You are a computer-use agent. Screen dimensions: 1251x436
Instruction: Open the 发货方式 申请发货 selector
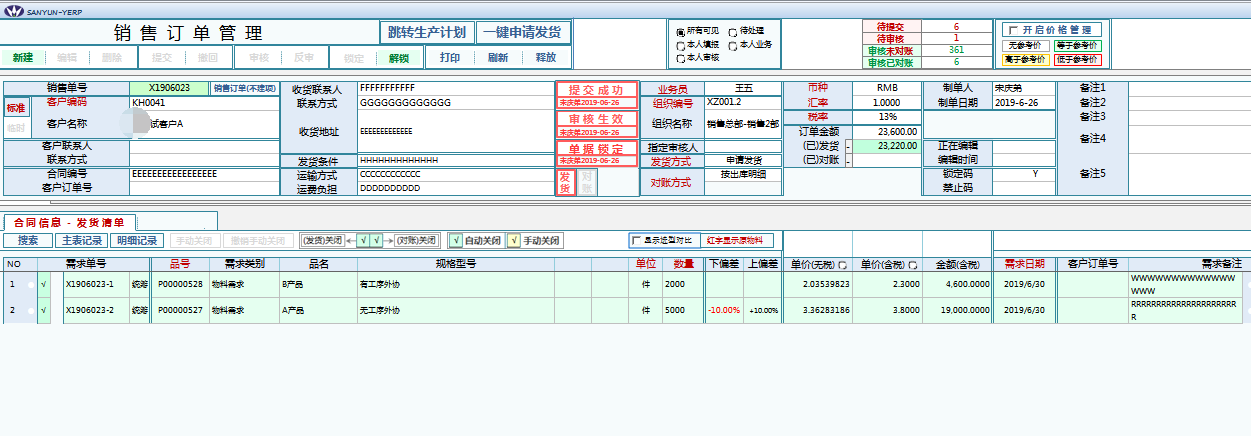pos(743,161)
